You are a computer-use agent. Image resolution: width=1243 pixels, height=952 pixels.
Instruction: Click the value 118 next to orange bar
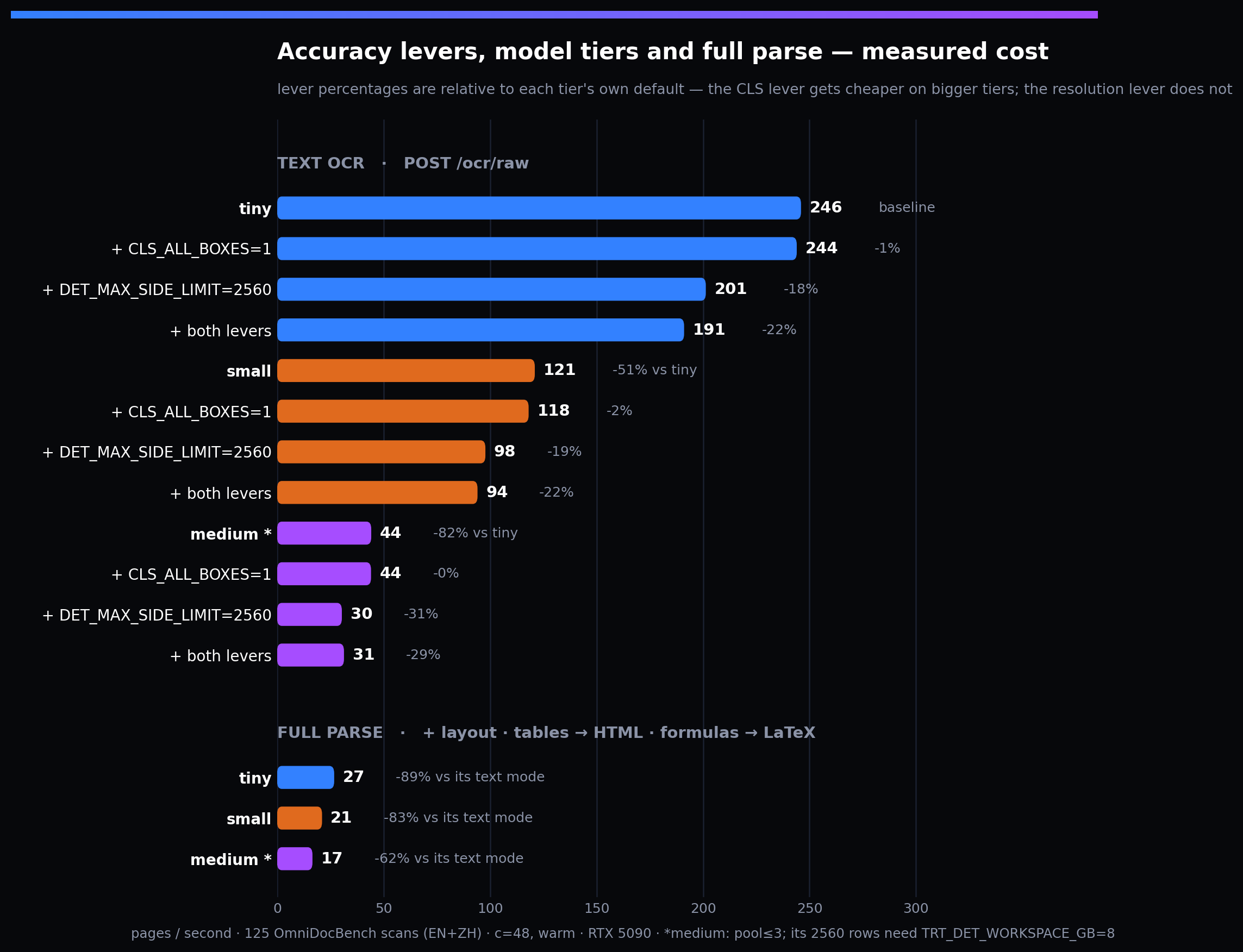pos(554,411)
